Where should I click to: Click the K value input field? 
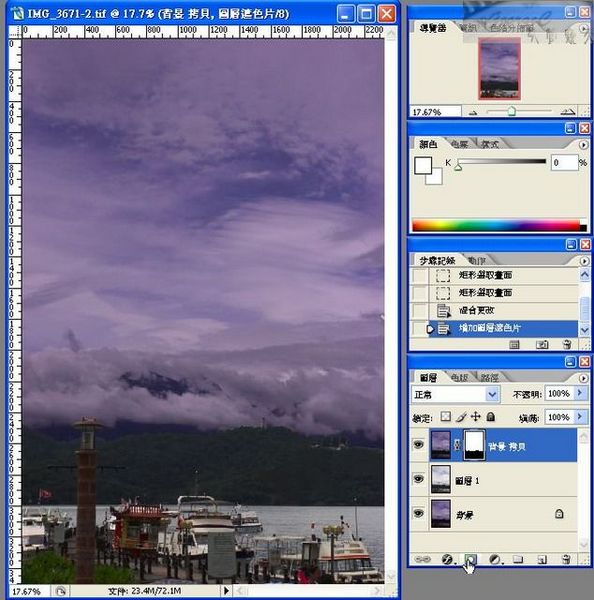[x=565, y=163]
